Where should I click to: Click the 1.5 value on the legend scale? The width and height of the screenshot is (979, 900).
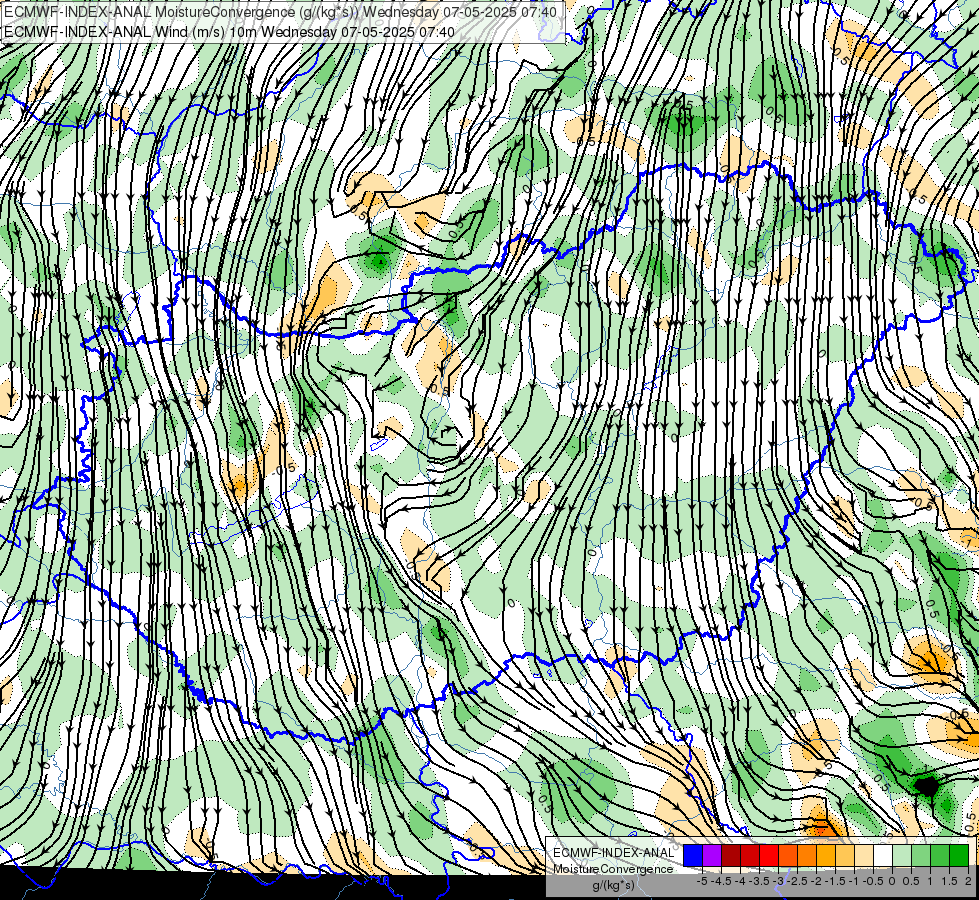[949, 881]
